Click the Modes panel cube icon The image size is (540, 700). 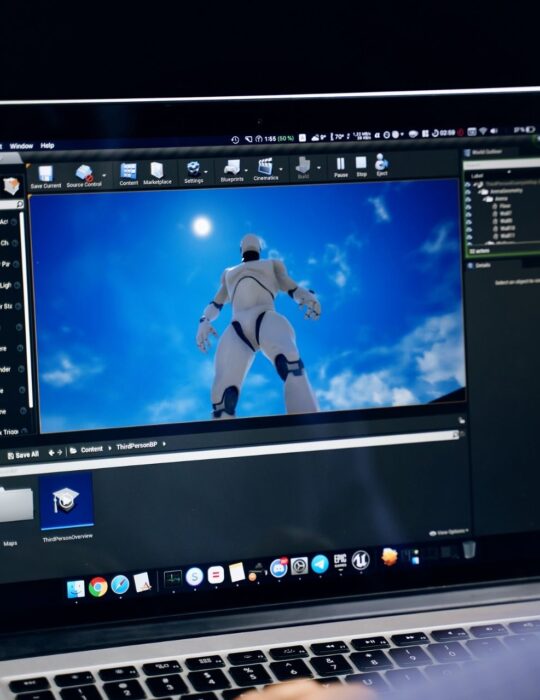pyautogui.click(x=11, y=186)
